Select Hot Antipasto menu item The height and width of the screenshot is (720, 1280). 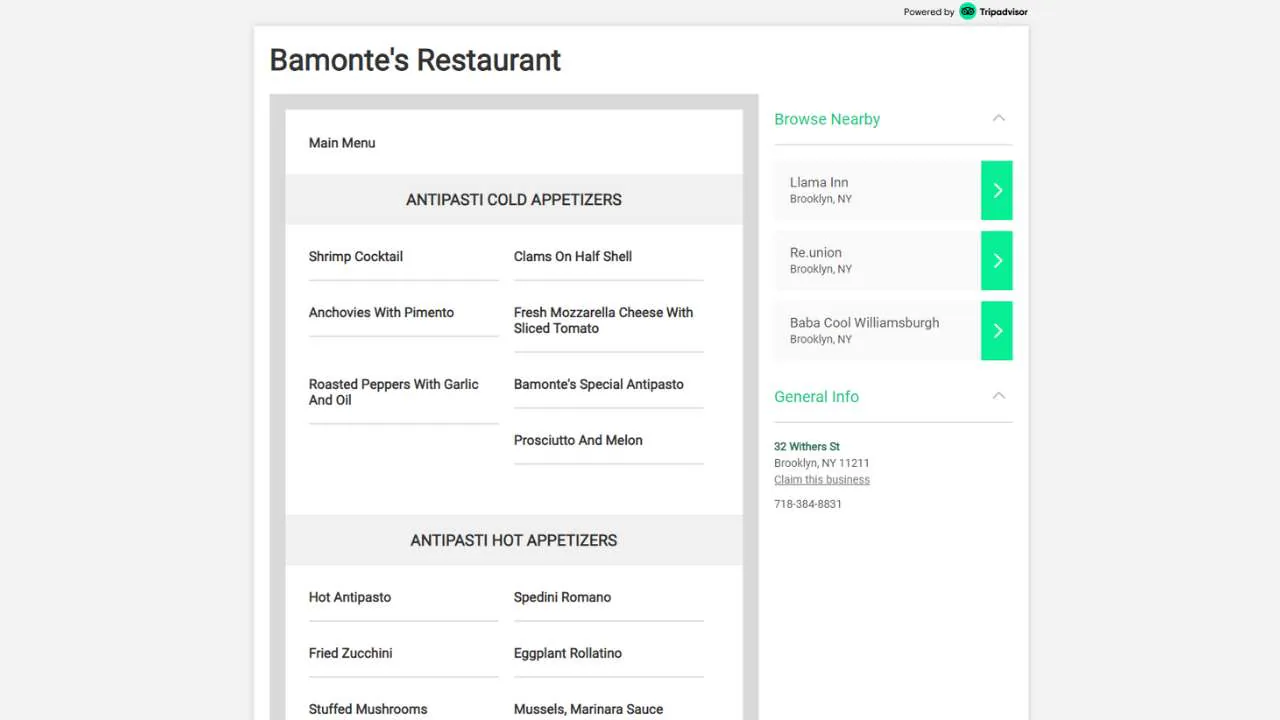tap(350, 598)
